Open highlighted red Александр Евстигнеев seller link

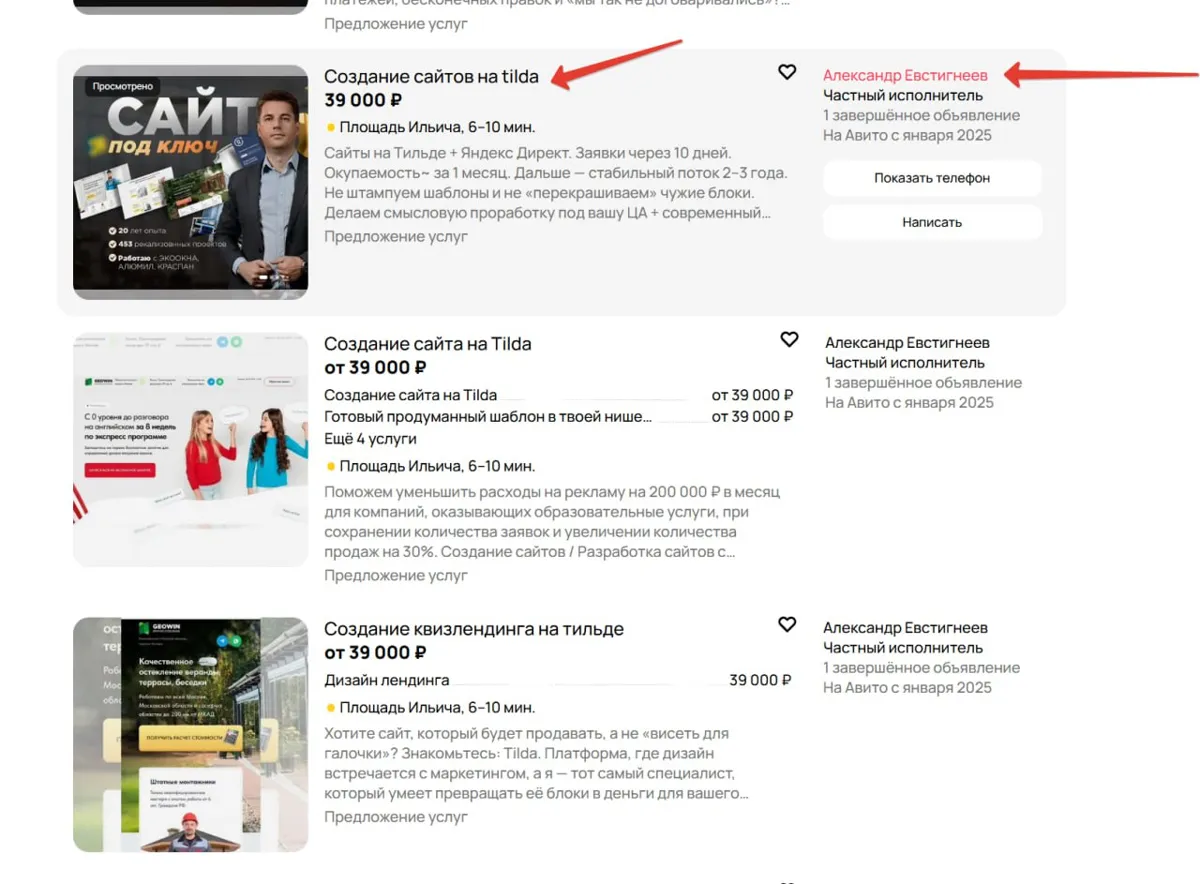905,76
